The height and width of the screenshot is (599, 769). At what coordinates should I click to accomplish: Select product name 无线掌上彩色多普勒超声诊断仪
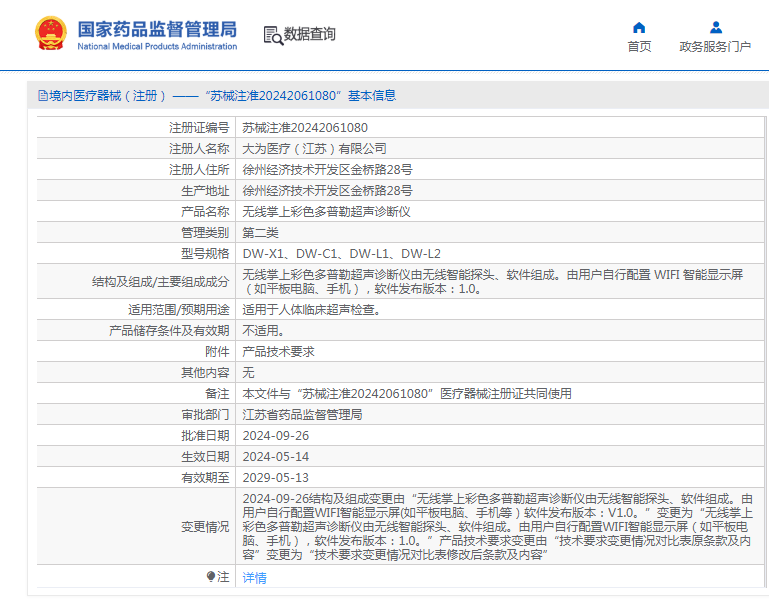click(x=326, y=212)
